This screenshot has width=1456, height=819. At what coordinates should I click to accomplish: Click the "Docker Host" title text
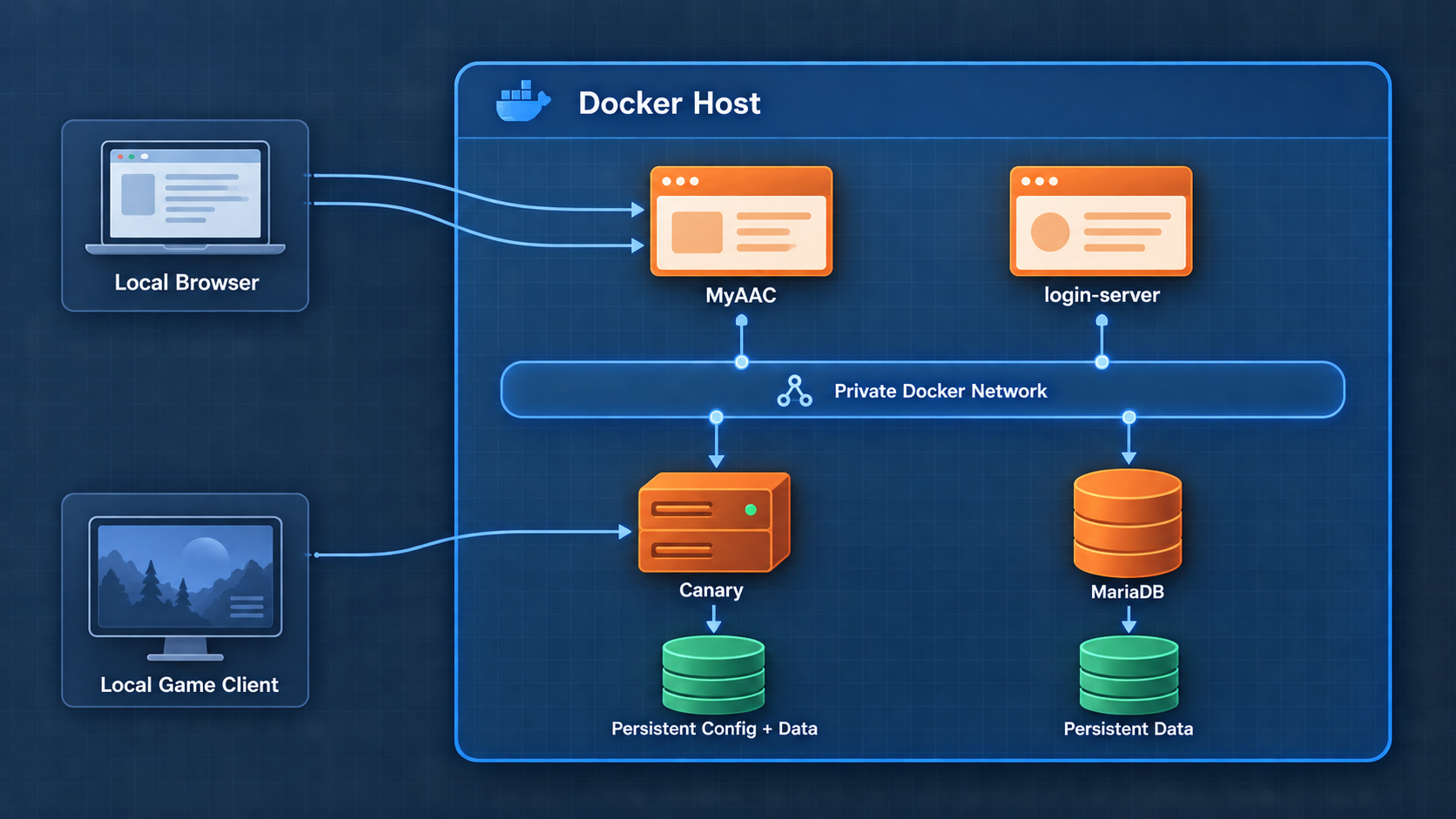tap(669, 103)
